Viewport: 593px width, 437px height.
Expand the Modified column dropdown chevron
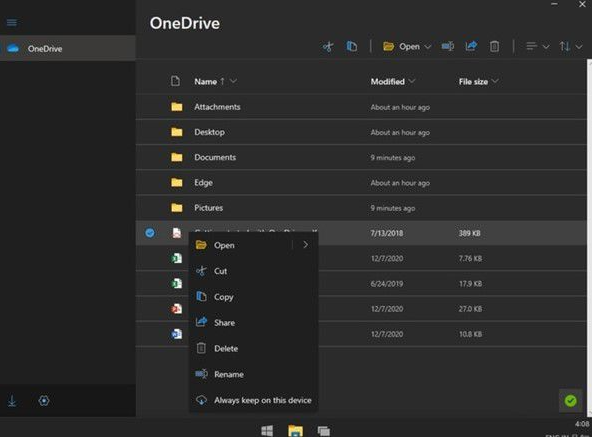point(412,81)
